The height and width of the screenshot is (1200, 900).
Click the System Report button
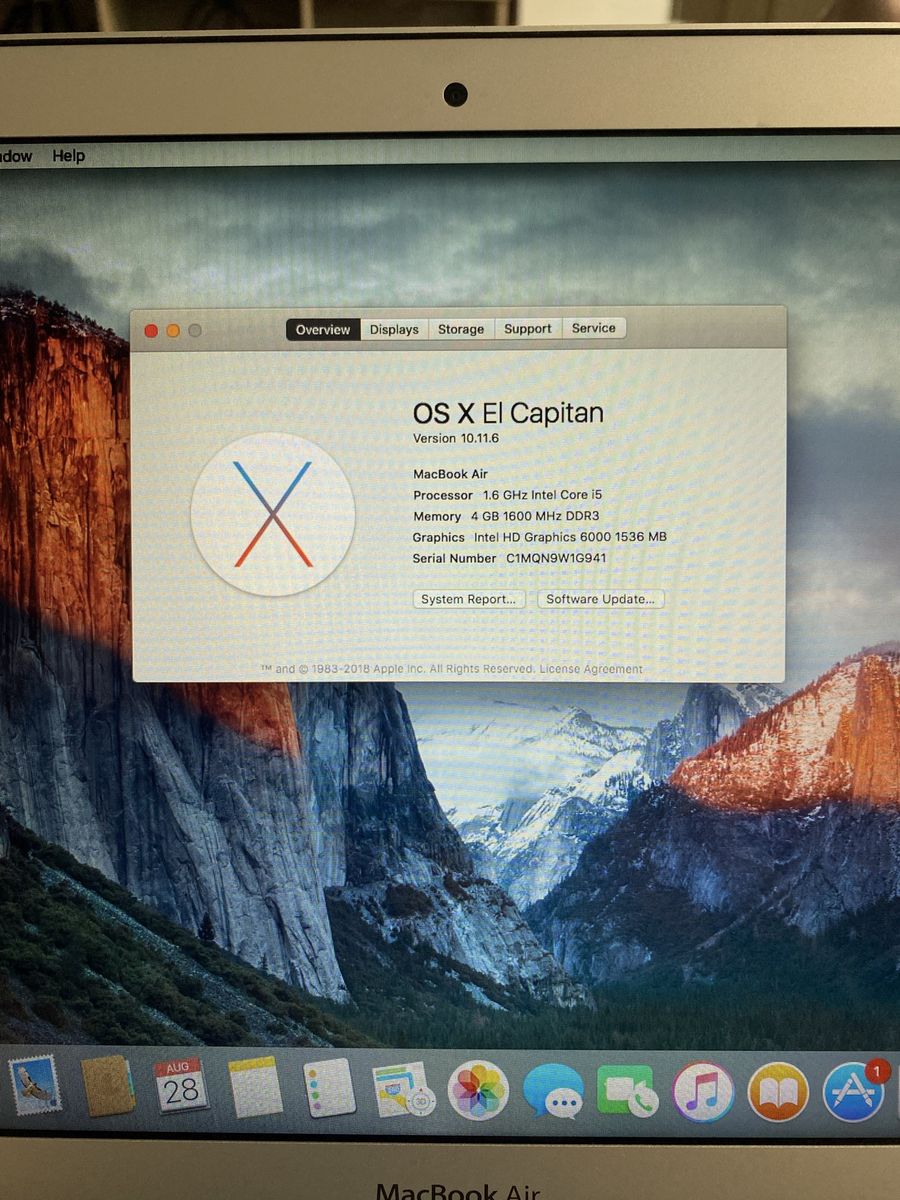(x=469, y=599)
